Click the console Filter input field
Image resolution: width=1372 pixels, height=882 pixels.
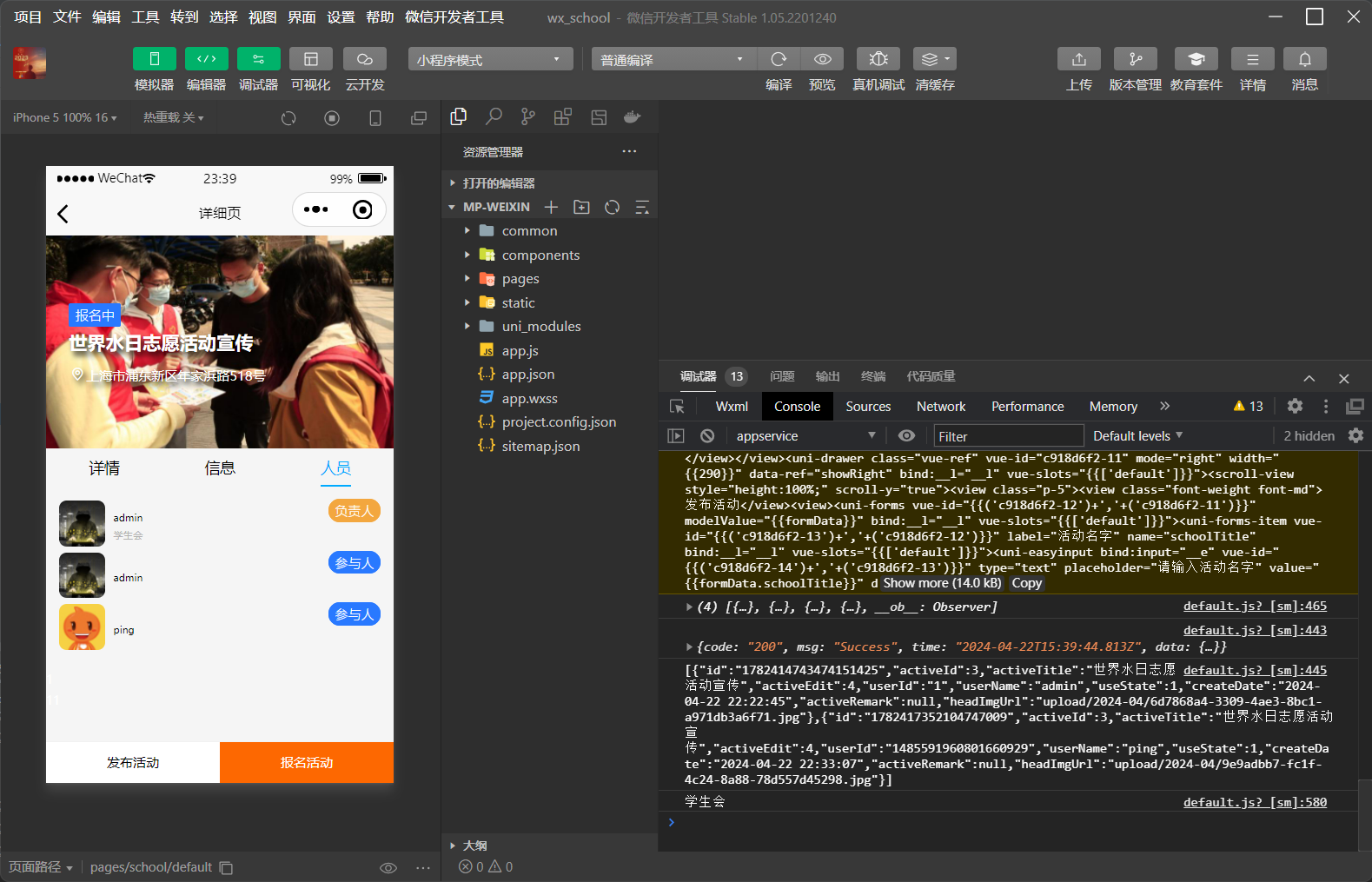pos(1008,436)
